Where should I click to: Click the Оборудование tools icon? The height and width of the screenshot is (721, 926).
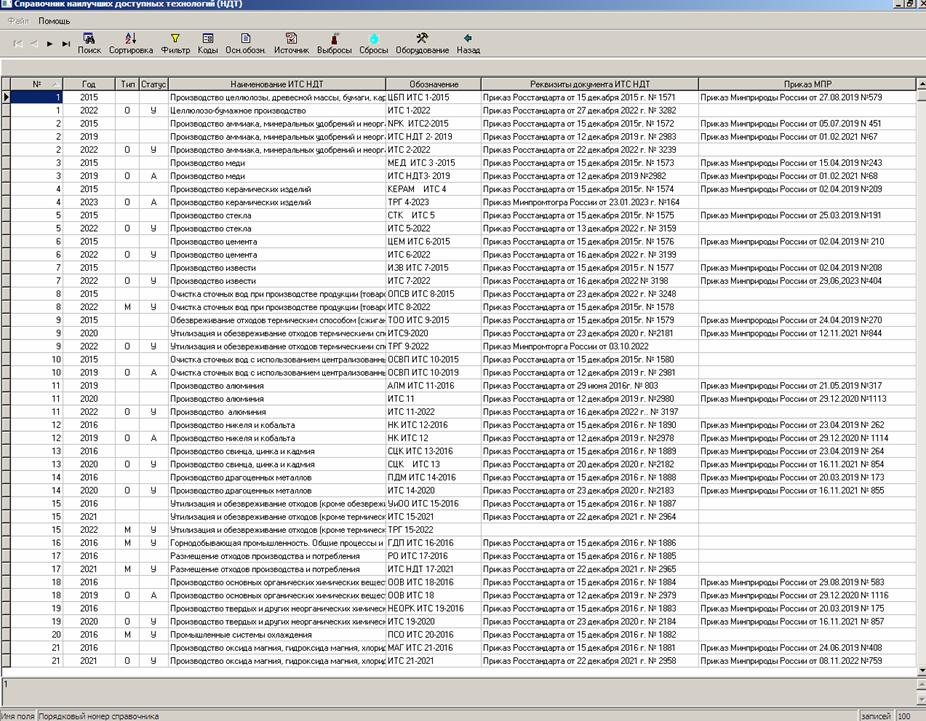421,42
